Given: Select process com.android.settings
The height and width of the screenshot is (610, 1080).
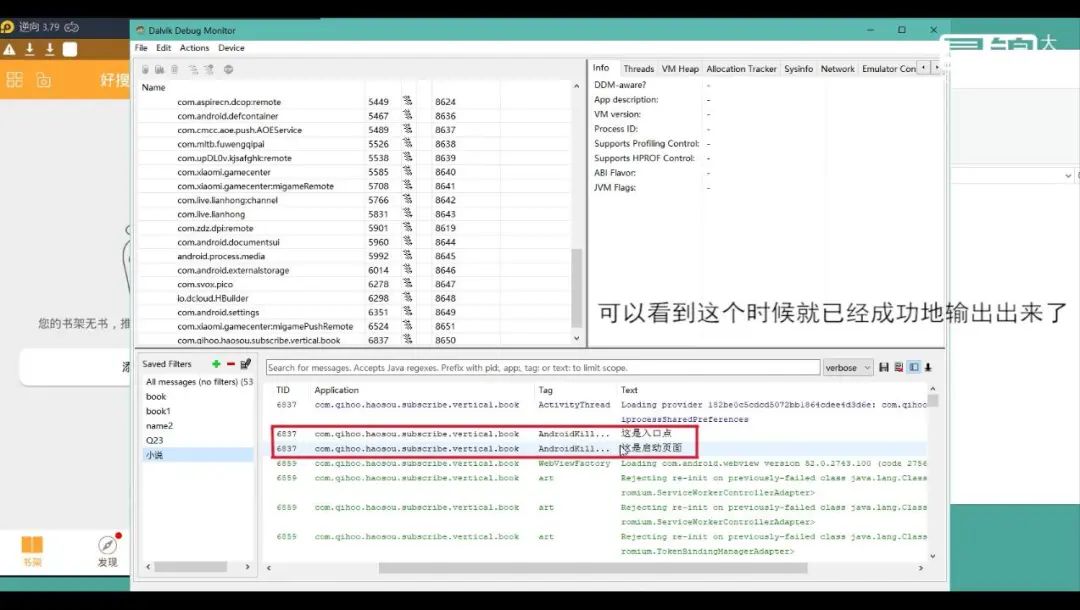Looking at the screenshot, I should coord(355,313).
